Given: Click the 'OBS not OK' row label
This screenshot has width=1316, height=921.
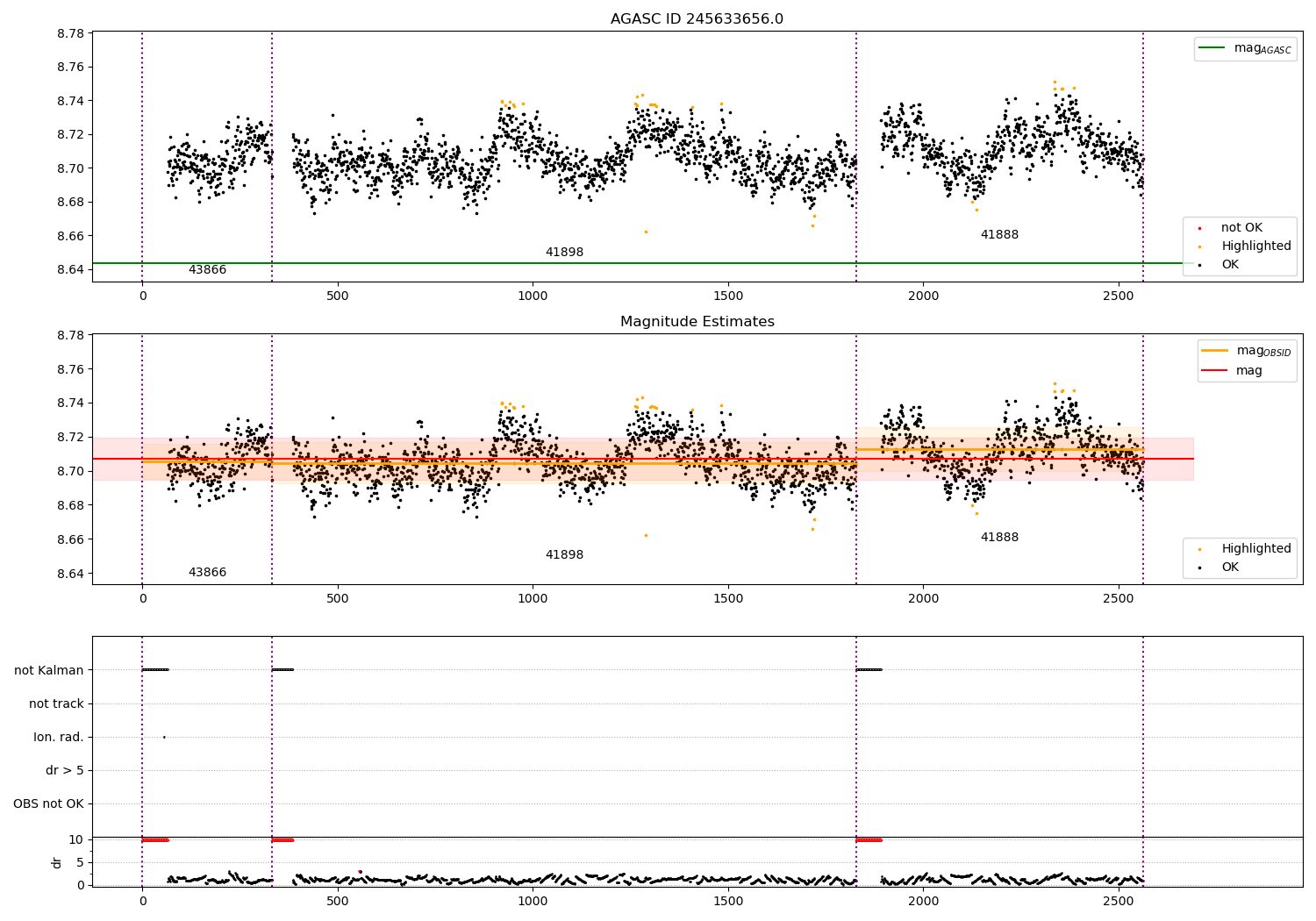Looking at the screenshot, I should point(48,804).
